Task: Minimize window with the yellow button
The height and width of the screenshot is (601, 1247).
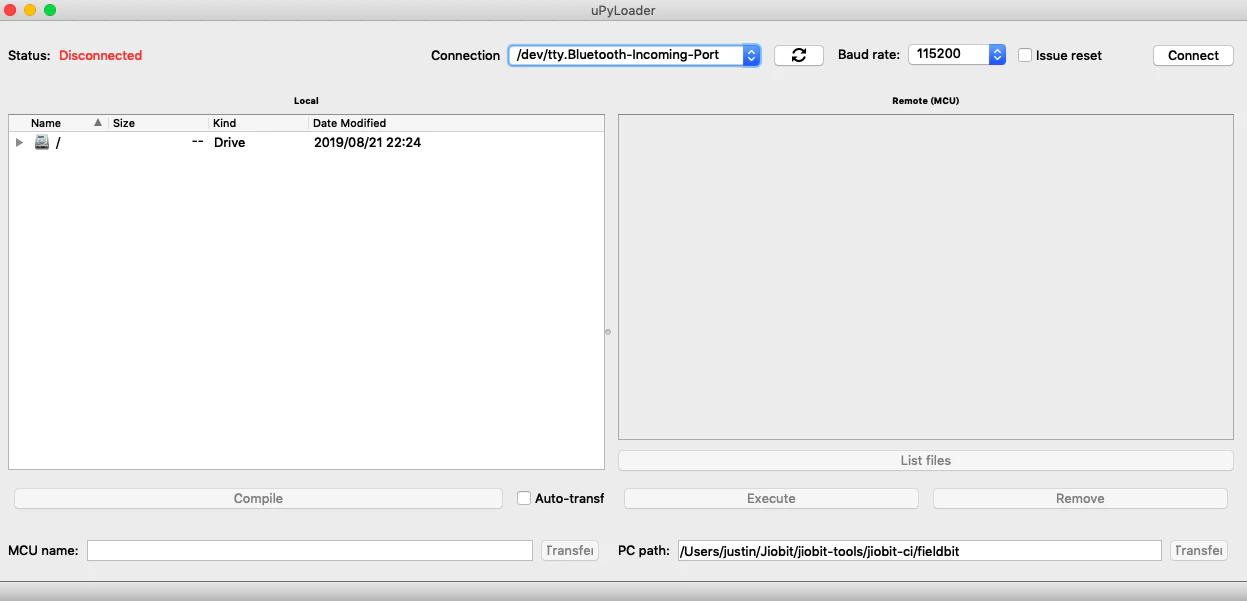Action: tap(30, 10)
